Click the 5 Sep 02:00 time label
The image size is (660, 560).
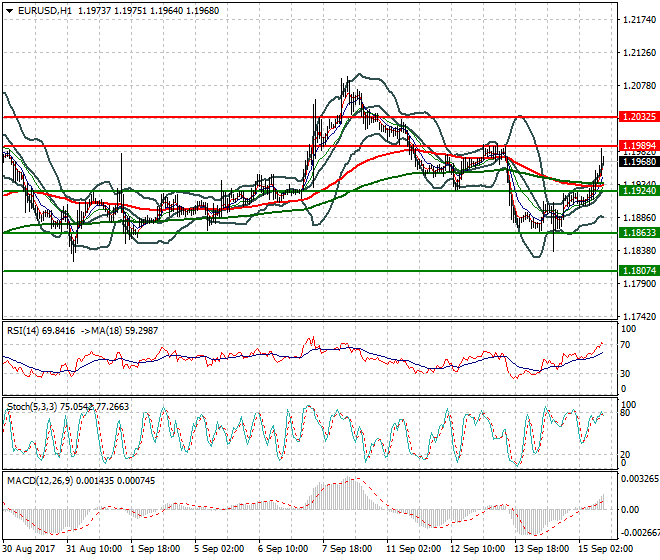[x=219, y=549]
